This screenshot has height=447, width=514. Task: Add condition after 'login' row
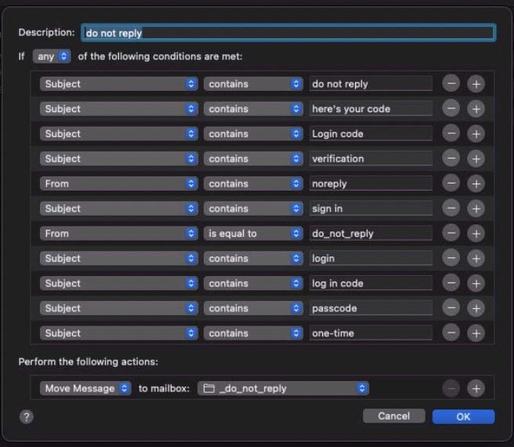pos(476,258)
